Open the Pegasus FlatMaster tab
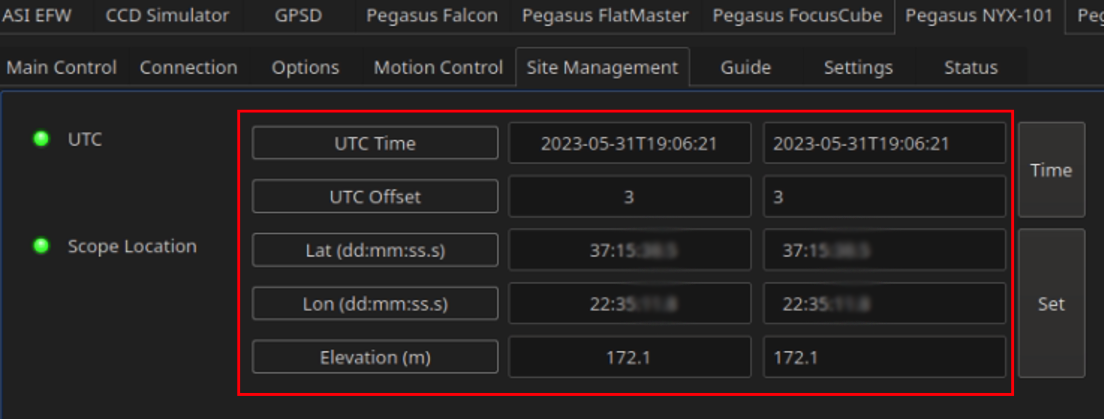This screenshot has width=1104, height=419. [606, 15]
